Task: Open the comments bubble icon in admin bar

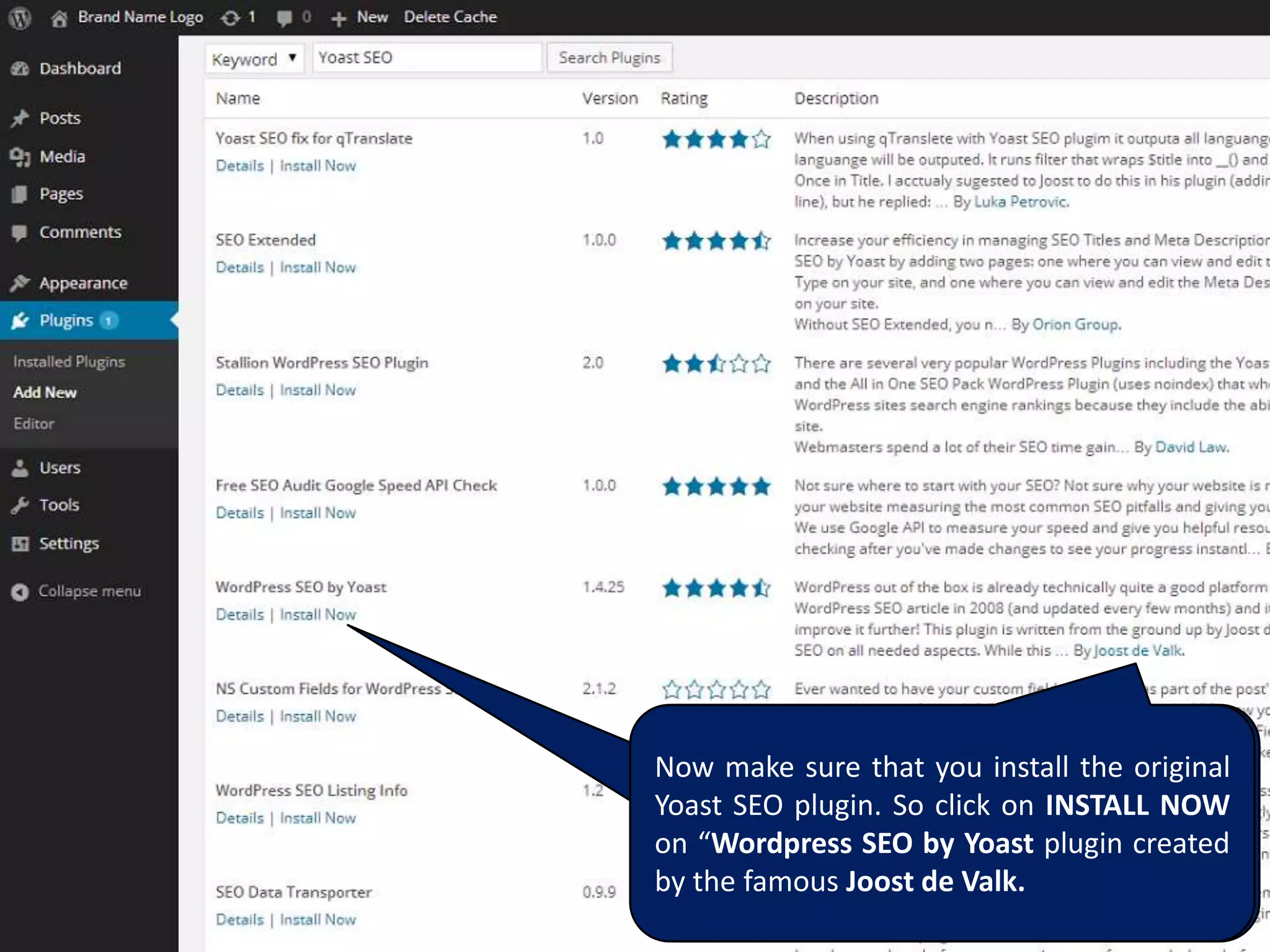Action: pyautogui.click(x=284, y=19)
